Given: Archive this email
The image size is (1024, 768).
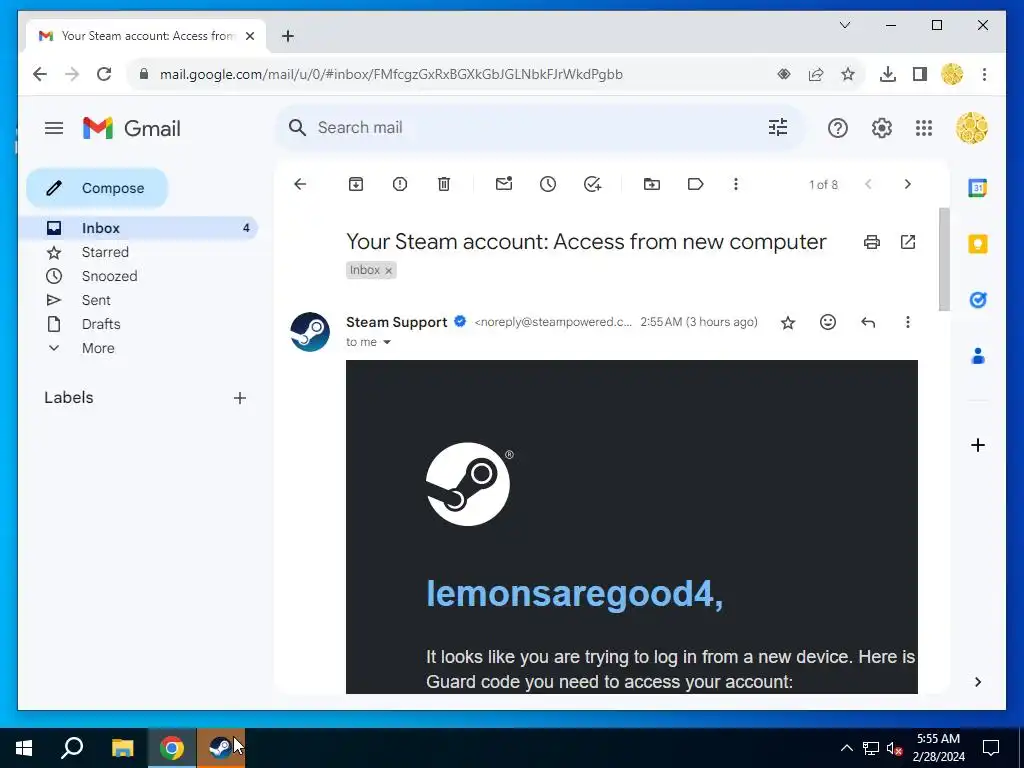Looking at the screenshot, I should (x=356, y=184).
